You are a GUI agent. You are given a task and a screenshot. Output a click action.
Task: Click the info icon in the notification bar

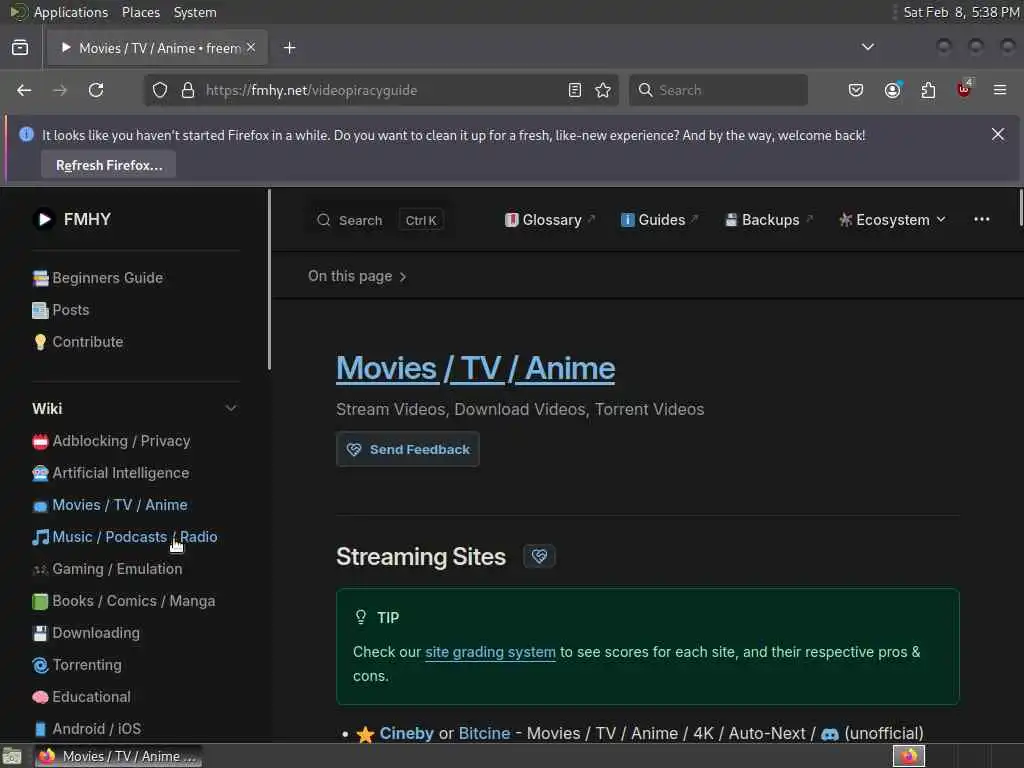(26, 135)
